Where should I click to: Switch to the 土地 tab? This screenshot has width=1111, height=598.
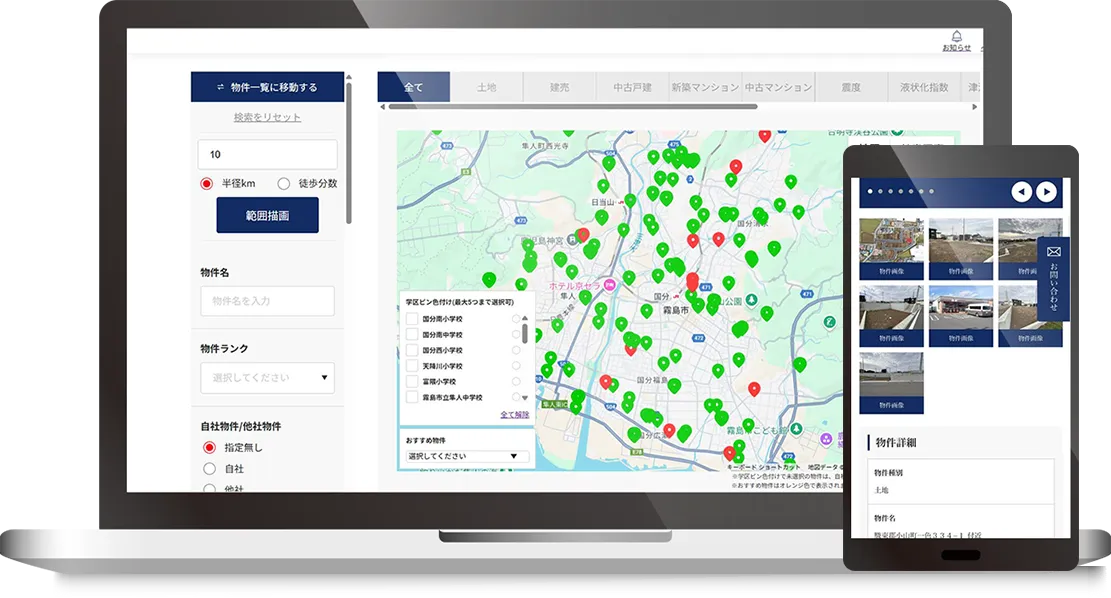[x=486, y=88]
